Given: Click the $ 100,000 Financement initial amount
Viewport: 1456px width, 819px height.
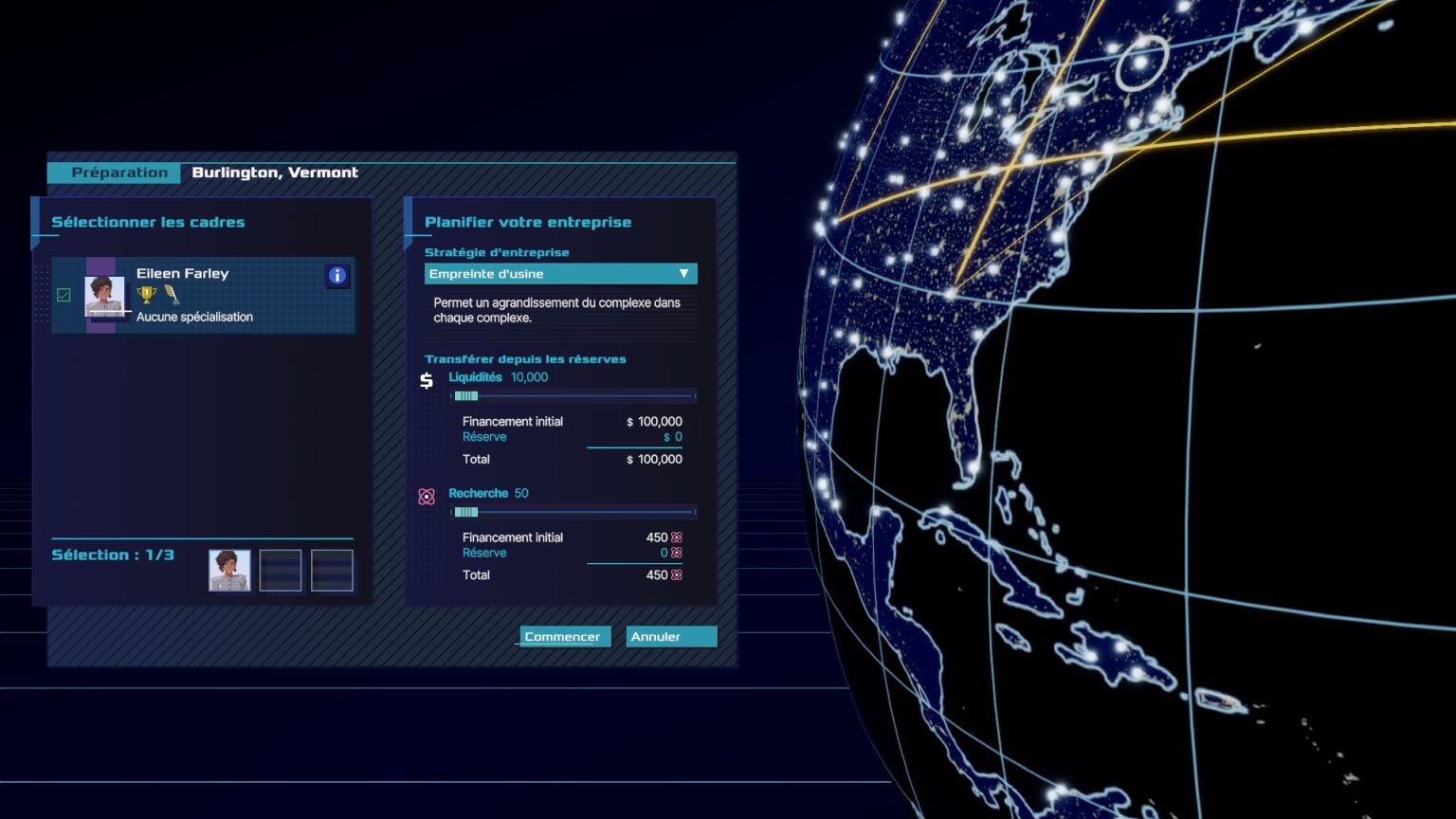Looking at the screenshot, I should pyautogui.click(x=654, y=421).
